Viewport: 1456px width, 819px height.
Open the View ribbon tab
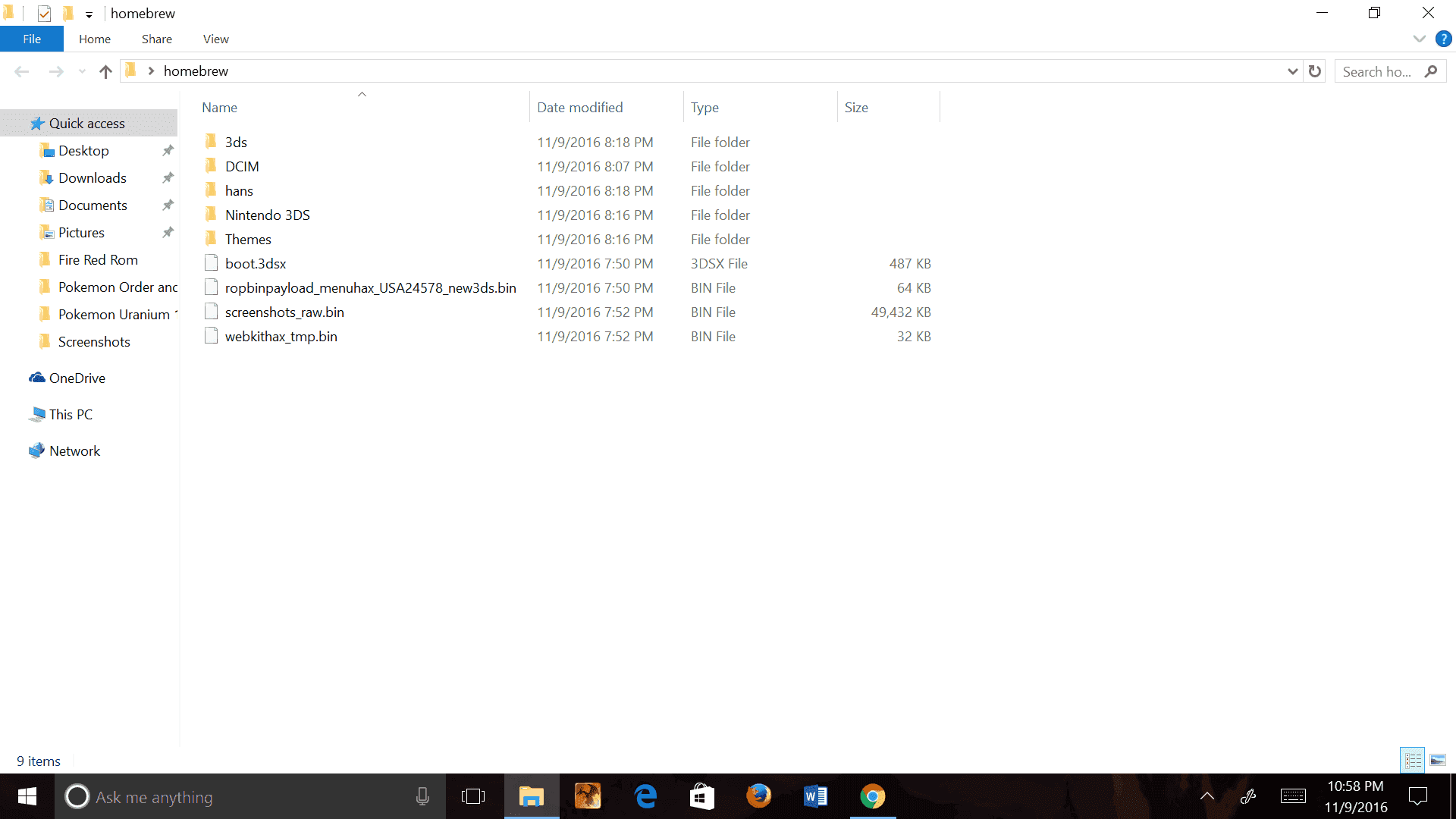click(216, 39)
